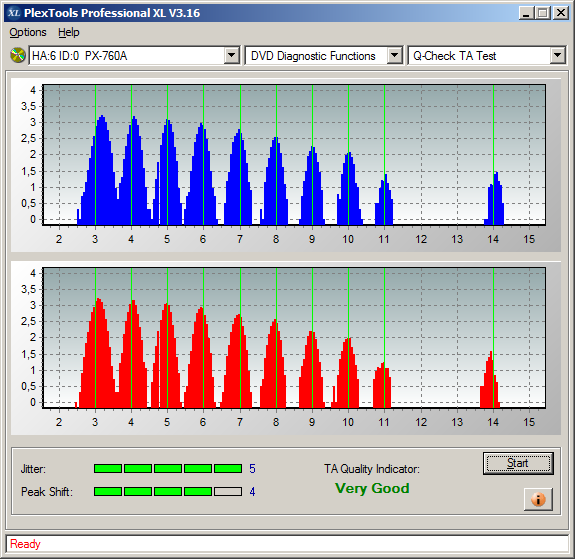Minimize the PlexTools window
This screenshot has width=575, height=559.
(526, 13)
